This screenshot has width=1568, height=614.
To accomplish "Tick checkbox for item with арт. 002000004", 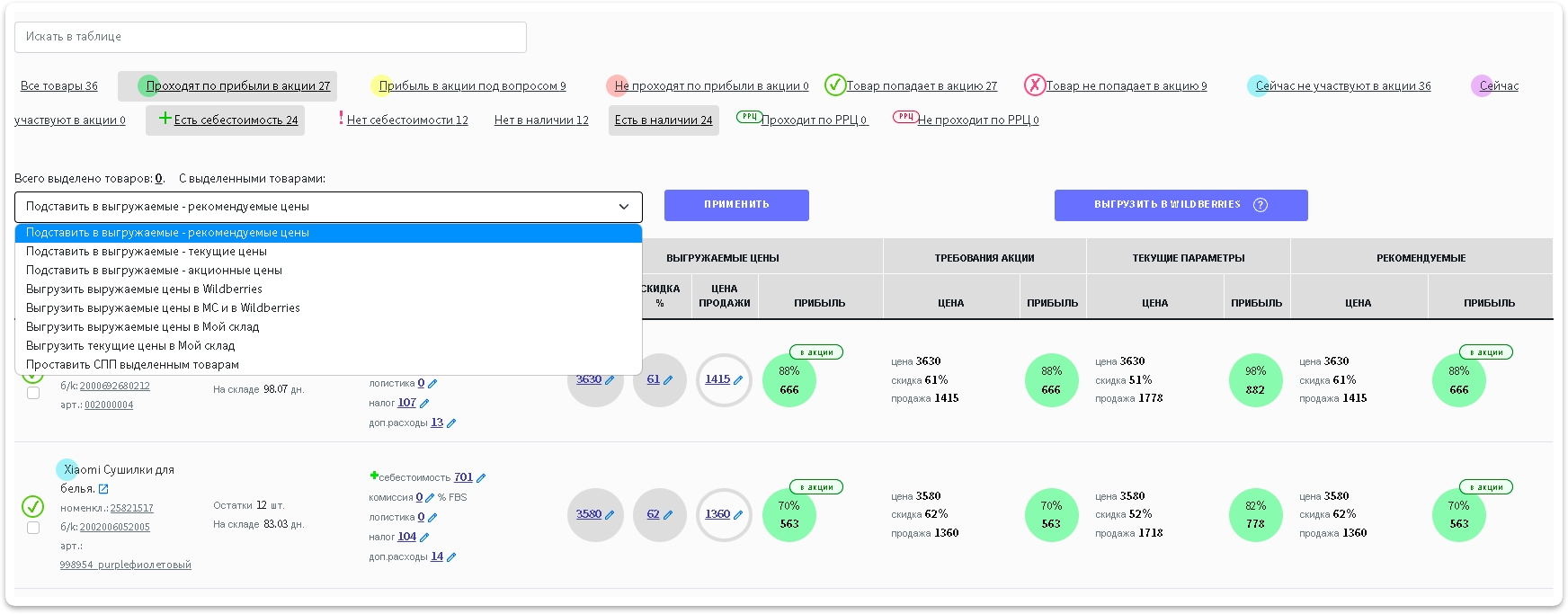I will [33, 393].
